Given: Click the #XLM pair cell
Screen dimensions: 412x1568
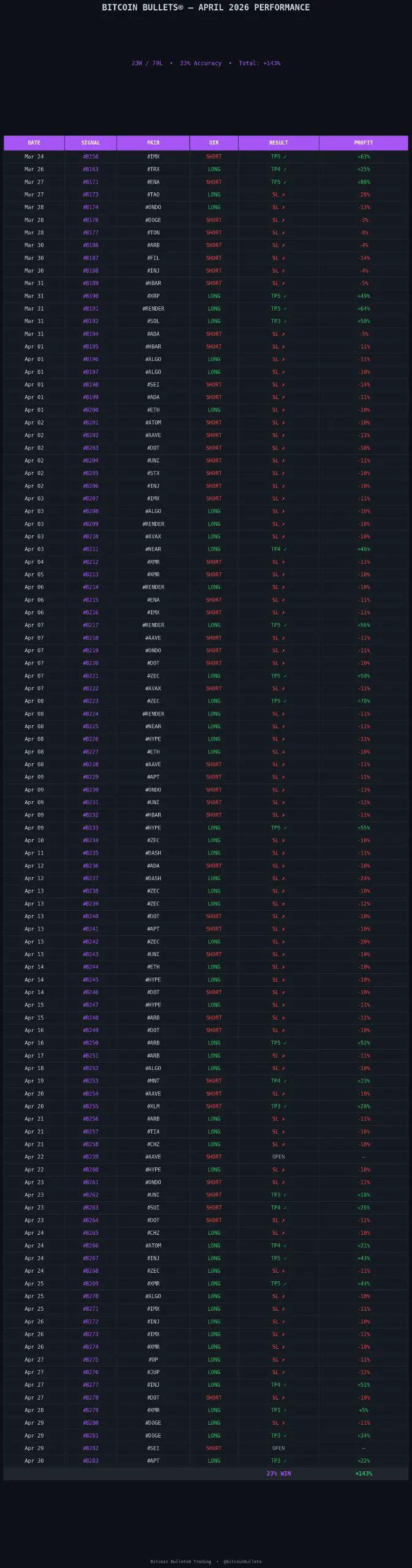Looking at the screenshot, I should point(153,1106).
